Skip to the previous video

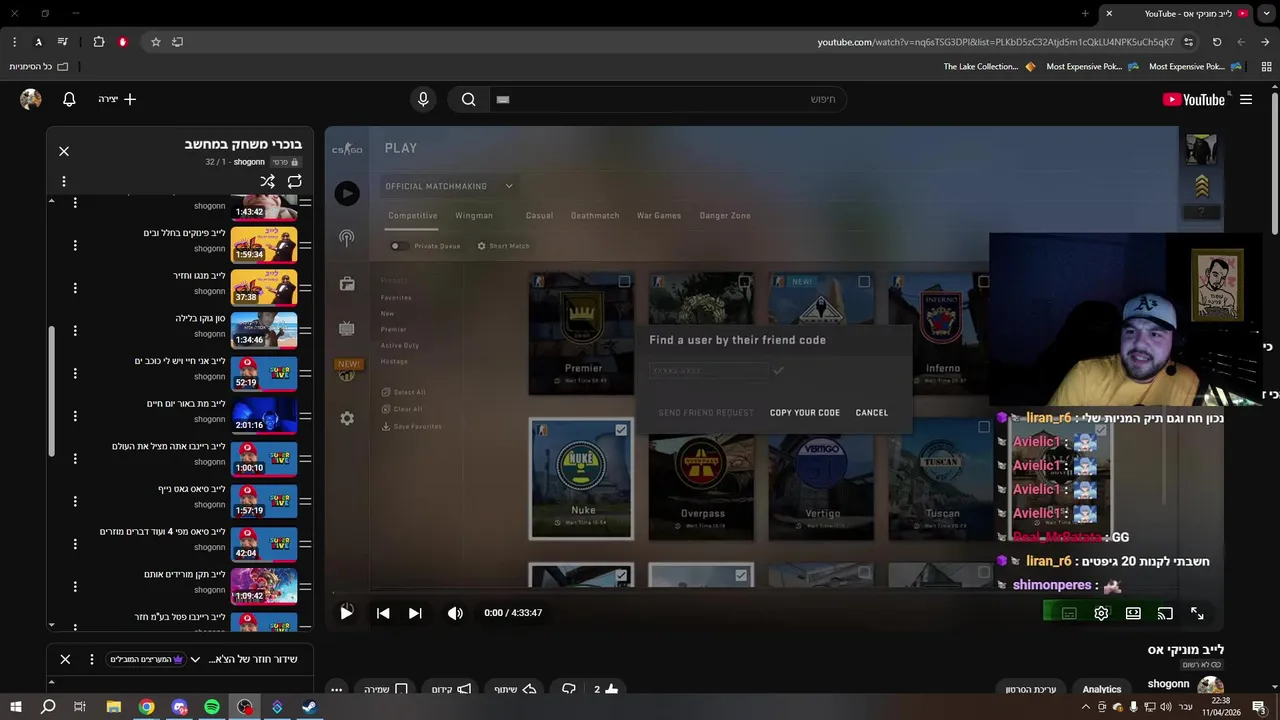coord(383,613)
